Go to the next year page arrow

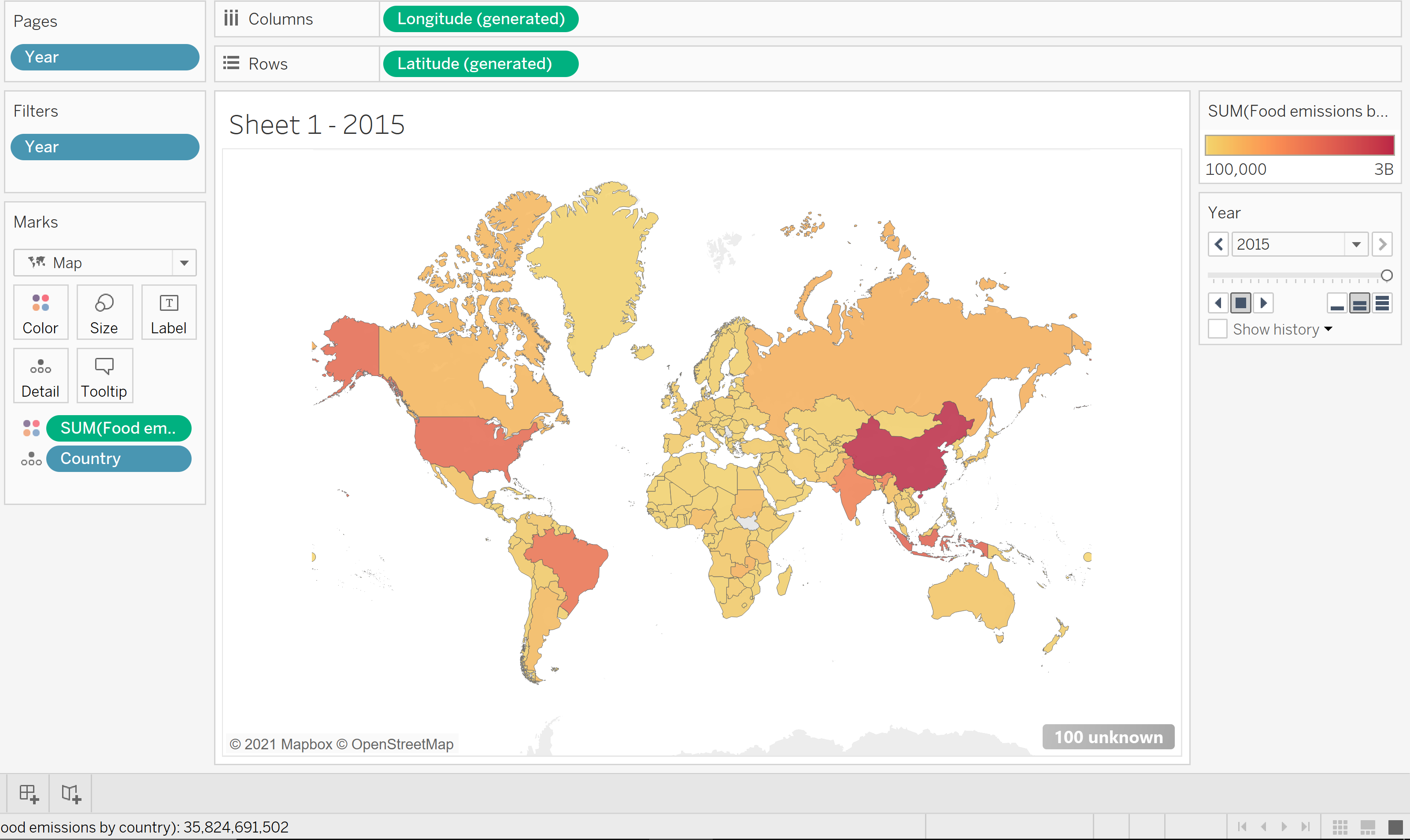1382,244
